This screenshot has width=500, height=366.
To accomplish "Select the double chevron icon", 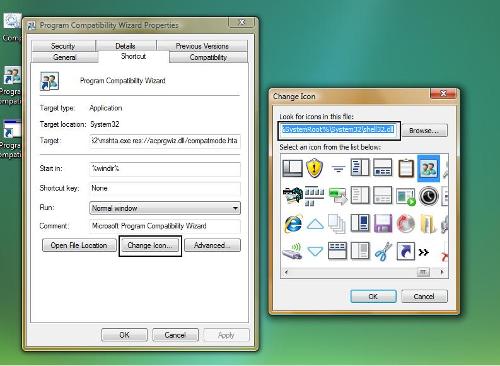I will tap(424, 252).
